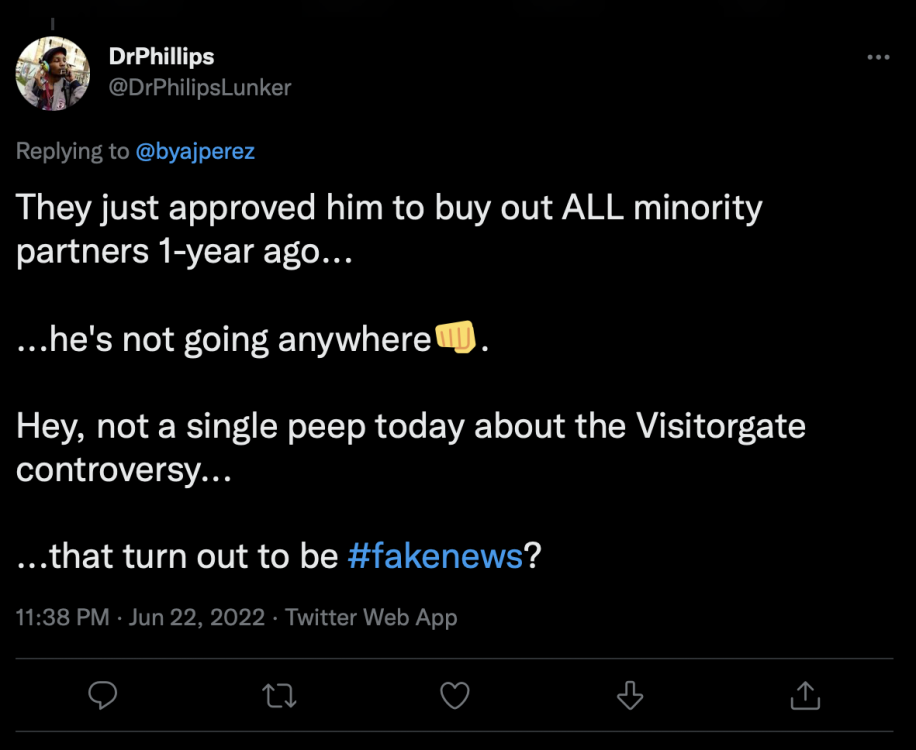
Task: Click the word "Visitorgate" in the tweet
Action: point(720,427)
